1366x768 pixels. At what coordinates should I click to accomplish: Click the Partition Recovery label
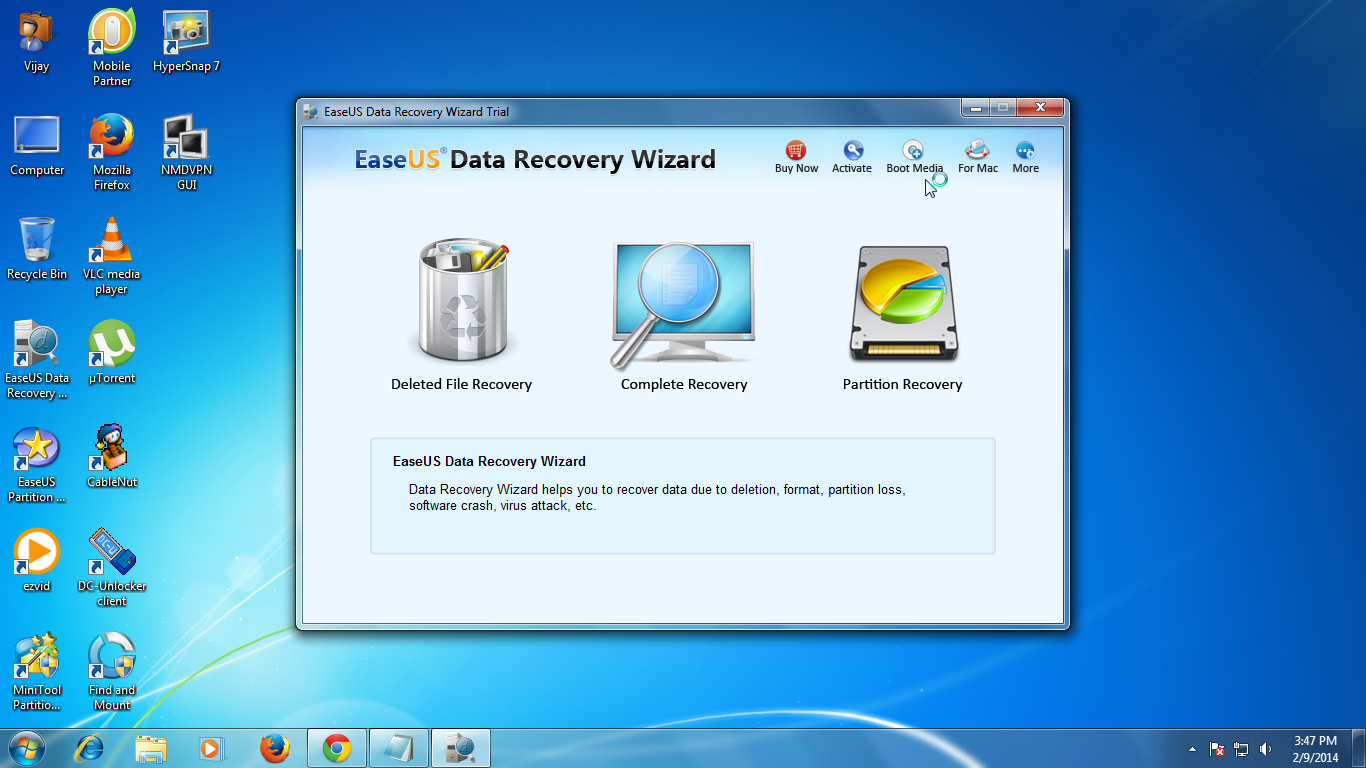click(902, 384)
